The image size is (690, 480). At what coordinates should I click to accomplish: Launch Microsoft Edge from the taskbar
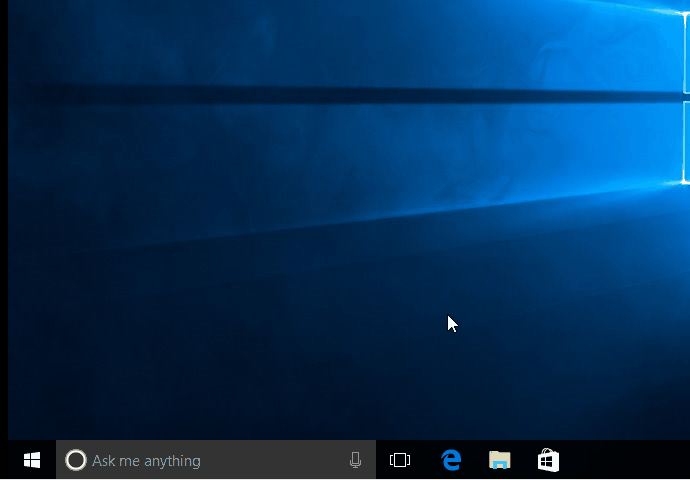coord(451,460)
